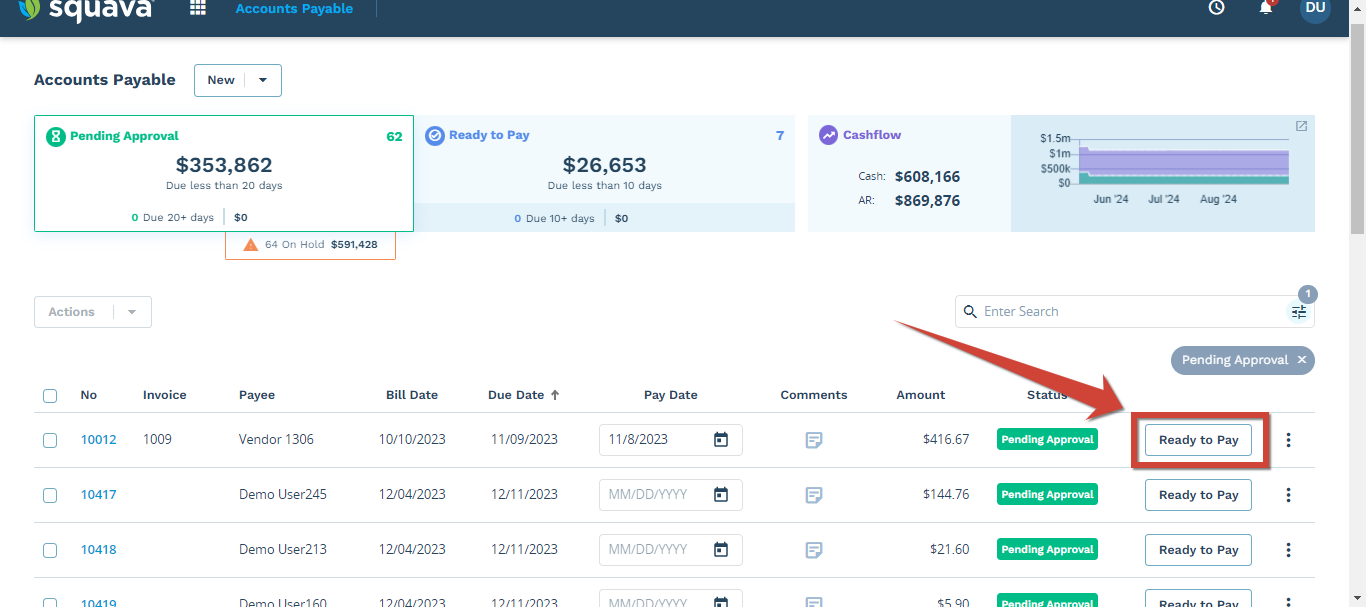The height and width of the screenshot is (607, 1366).
Task: Click the Amount column header
Action: [920, 395]
